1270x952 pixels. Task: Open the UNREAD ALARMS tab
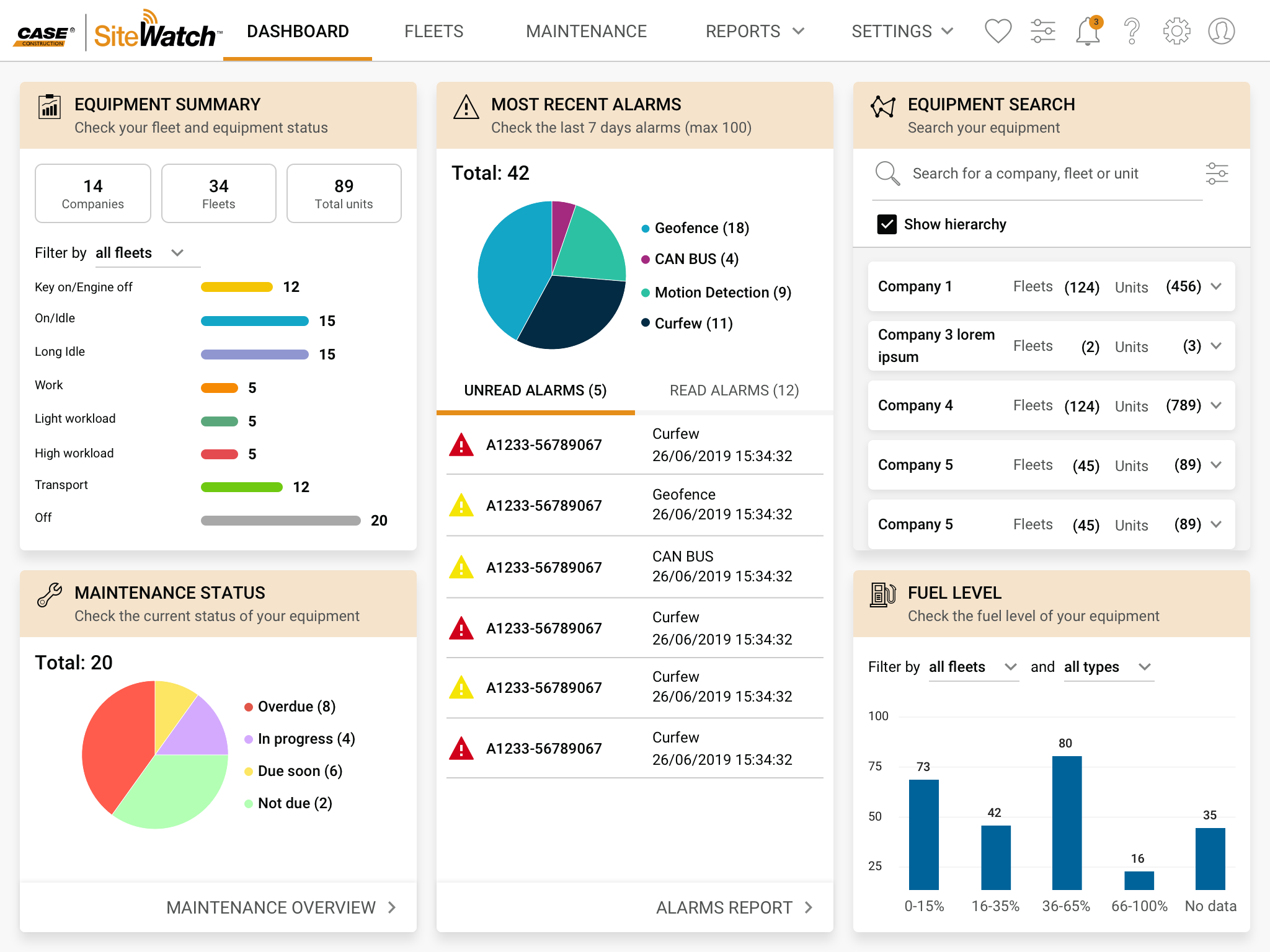click(535, 390)
